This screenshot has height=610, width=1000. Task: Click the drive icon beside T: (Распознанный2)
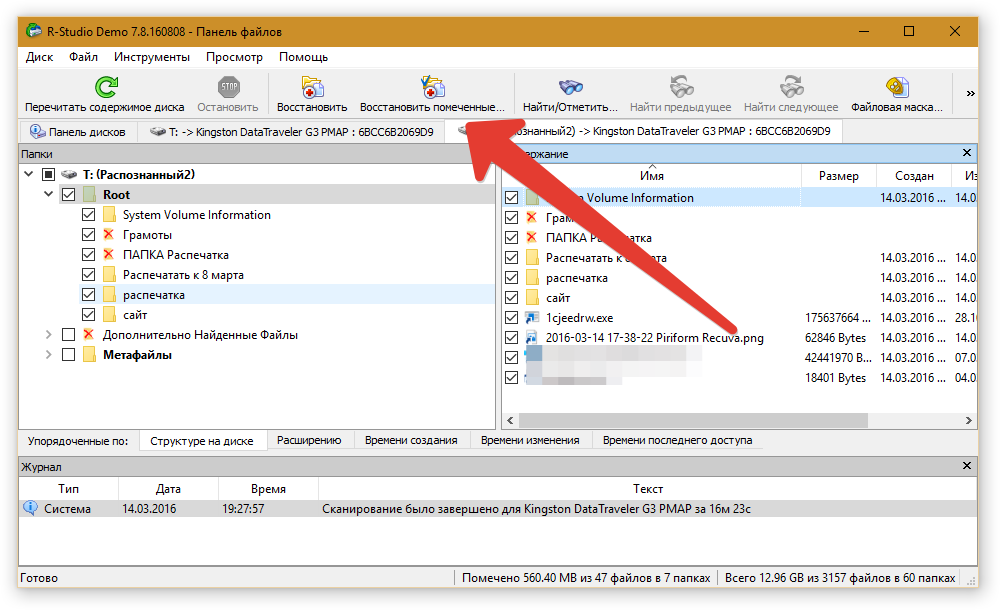click(69, 174)
